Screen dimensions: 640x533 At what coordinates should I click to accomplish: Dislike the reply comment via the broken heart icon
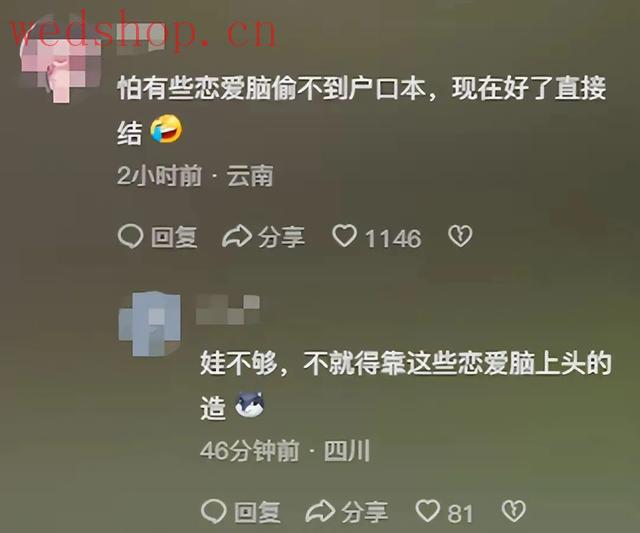coord(513,511)
